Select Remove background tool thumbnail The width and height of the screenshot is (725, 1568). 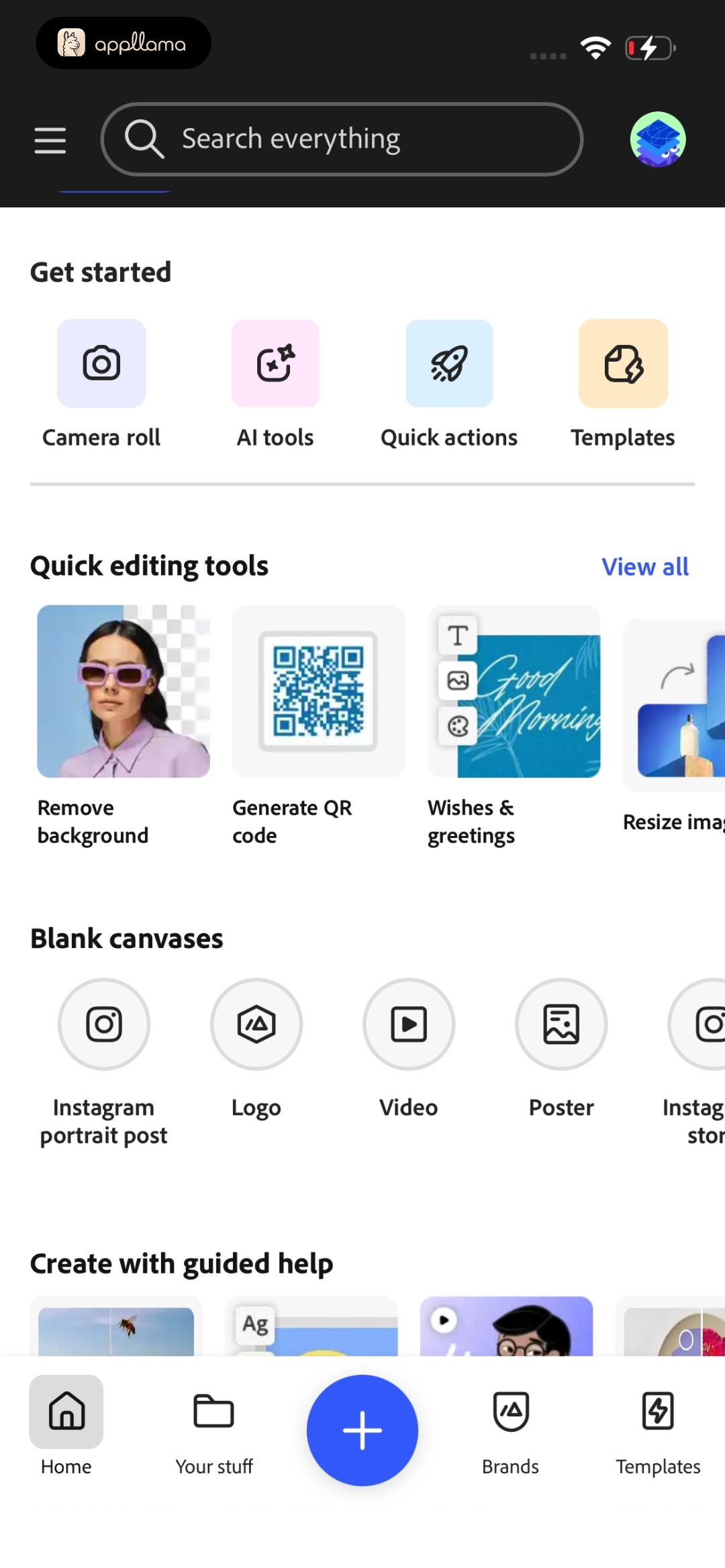point(124,691)
